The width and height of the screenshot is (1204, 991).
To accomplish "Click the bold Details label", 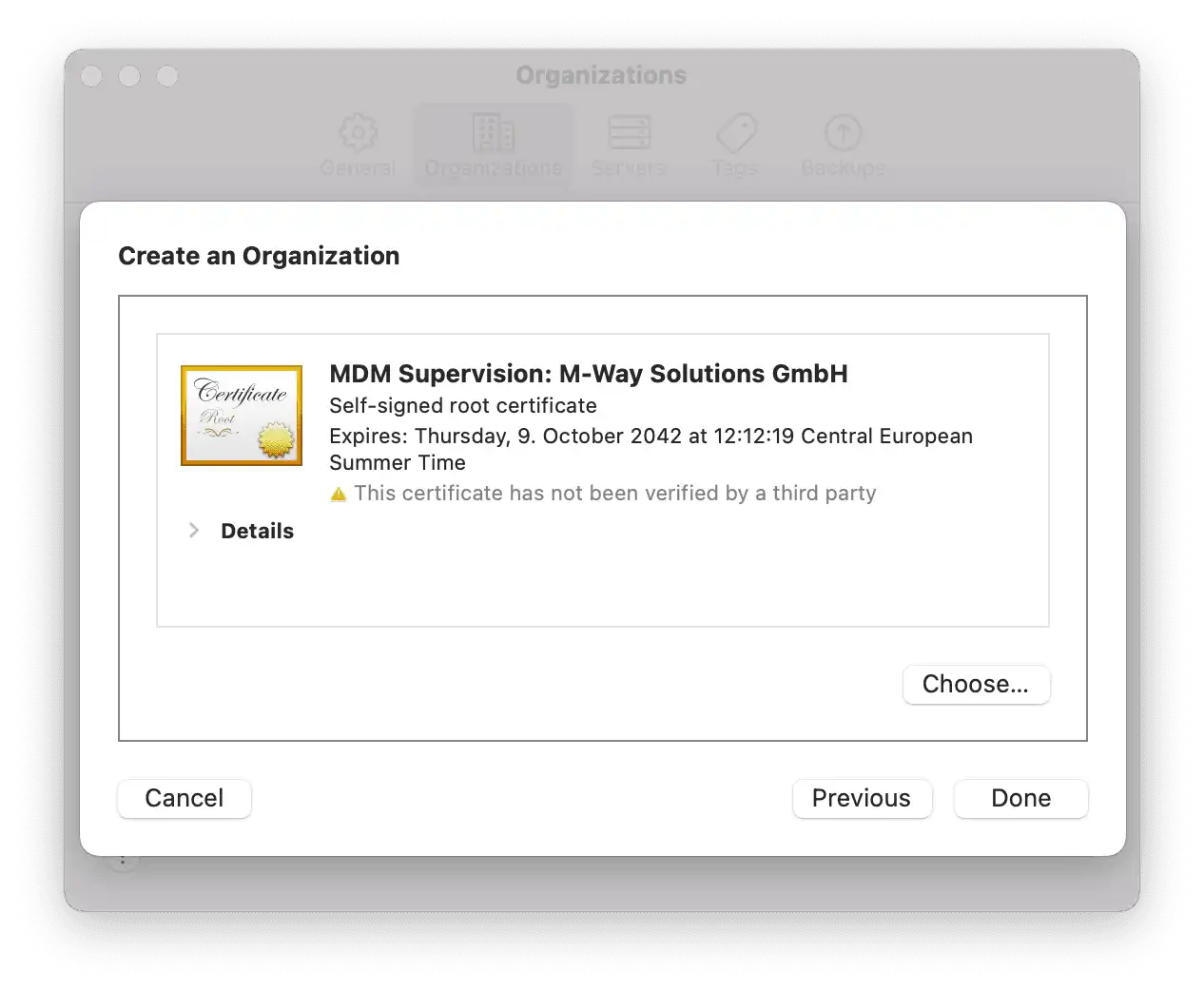I will point(257,531).
